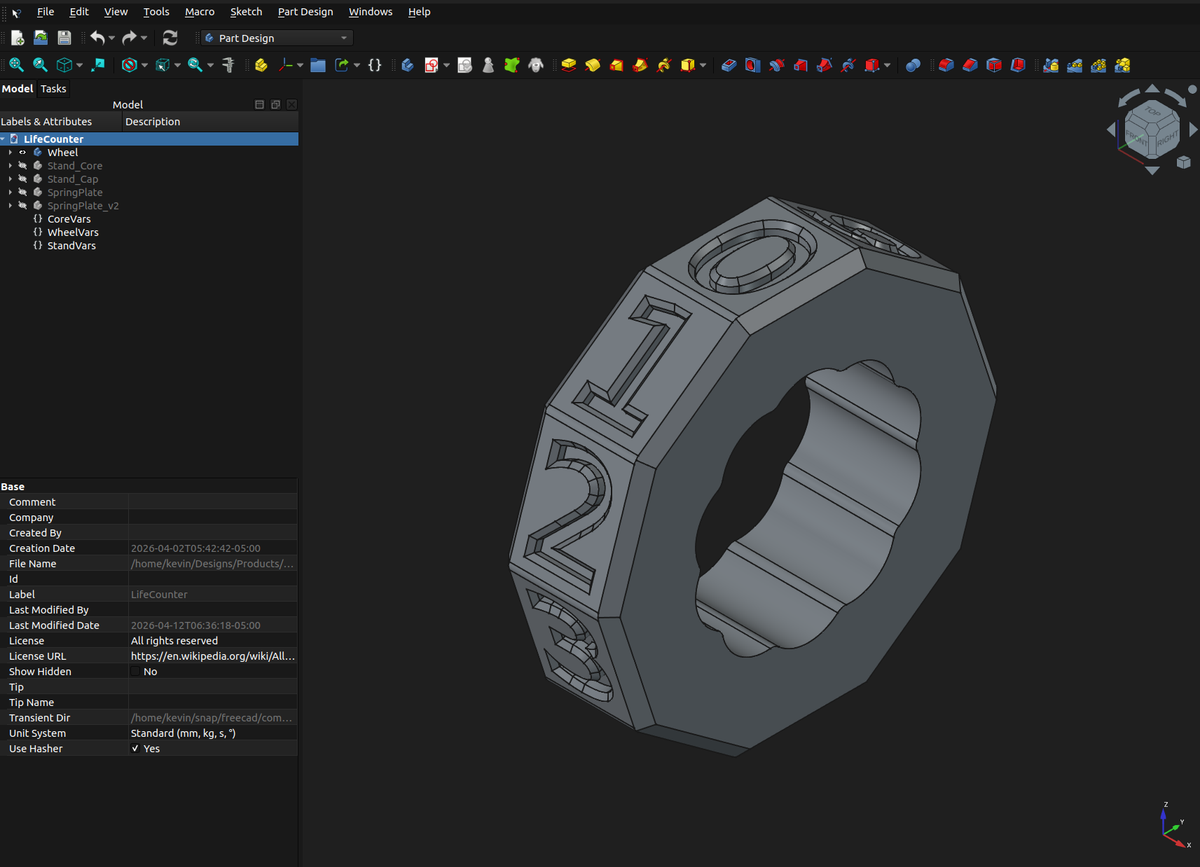
Task: Click the Additive Loft tool
Action: (617, 65)
